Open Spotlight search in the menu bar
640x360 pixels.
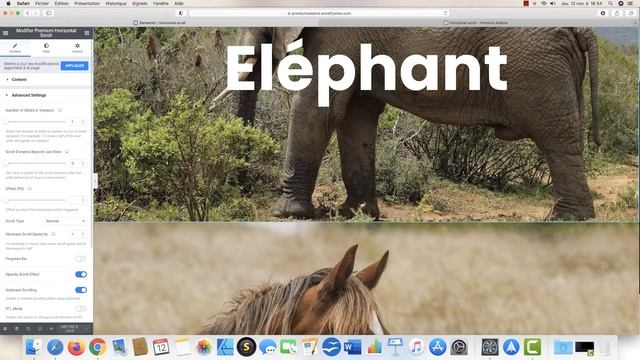[611, 3]
